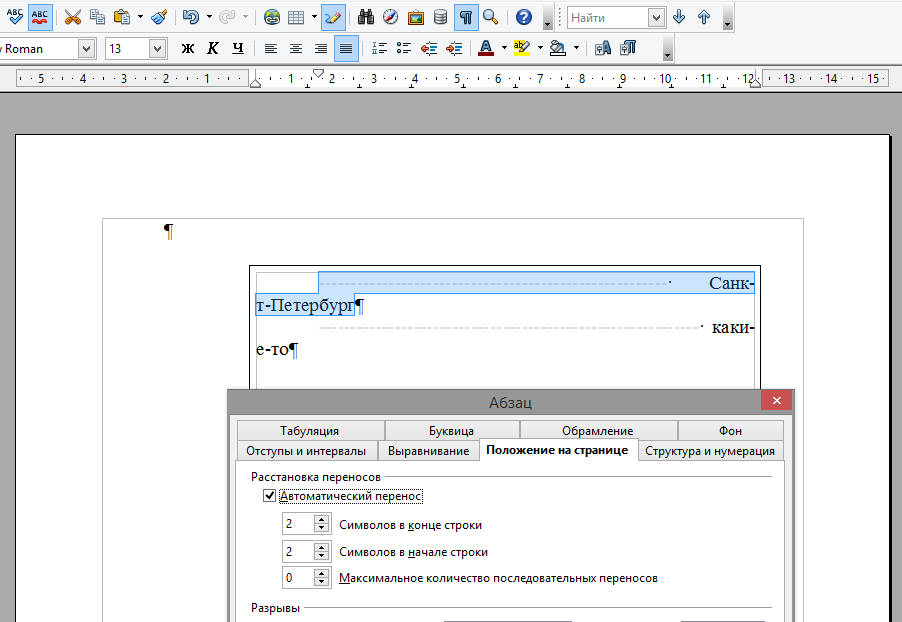Toggle the nonprinting characters pilcrow icon
Image resolution: width=902 pixels, height=622 pixels.
pyautogui.click(x=466, y=17)
